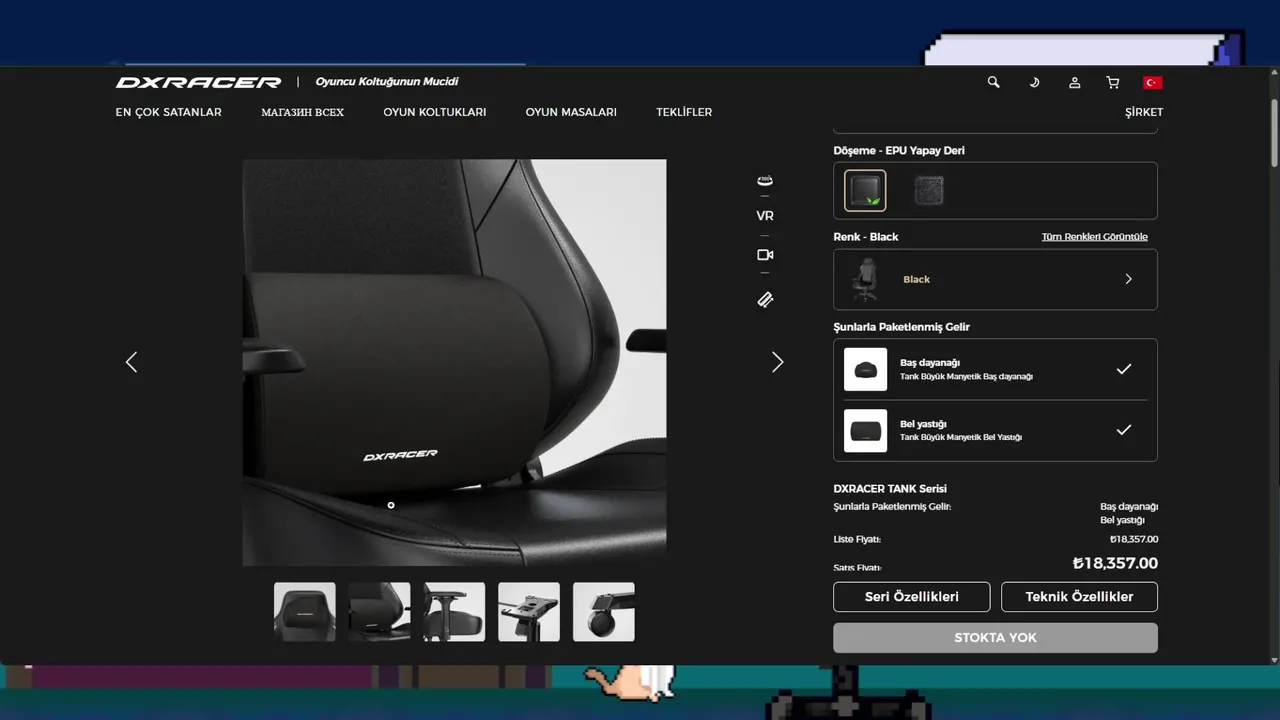This screenshot has width=1280, height=720.
Task: Open the VR view option
Action: click(x=765, y=216)
